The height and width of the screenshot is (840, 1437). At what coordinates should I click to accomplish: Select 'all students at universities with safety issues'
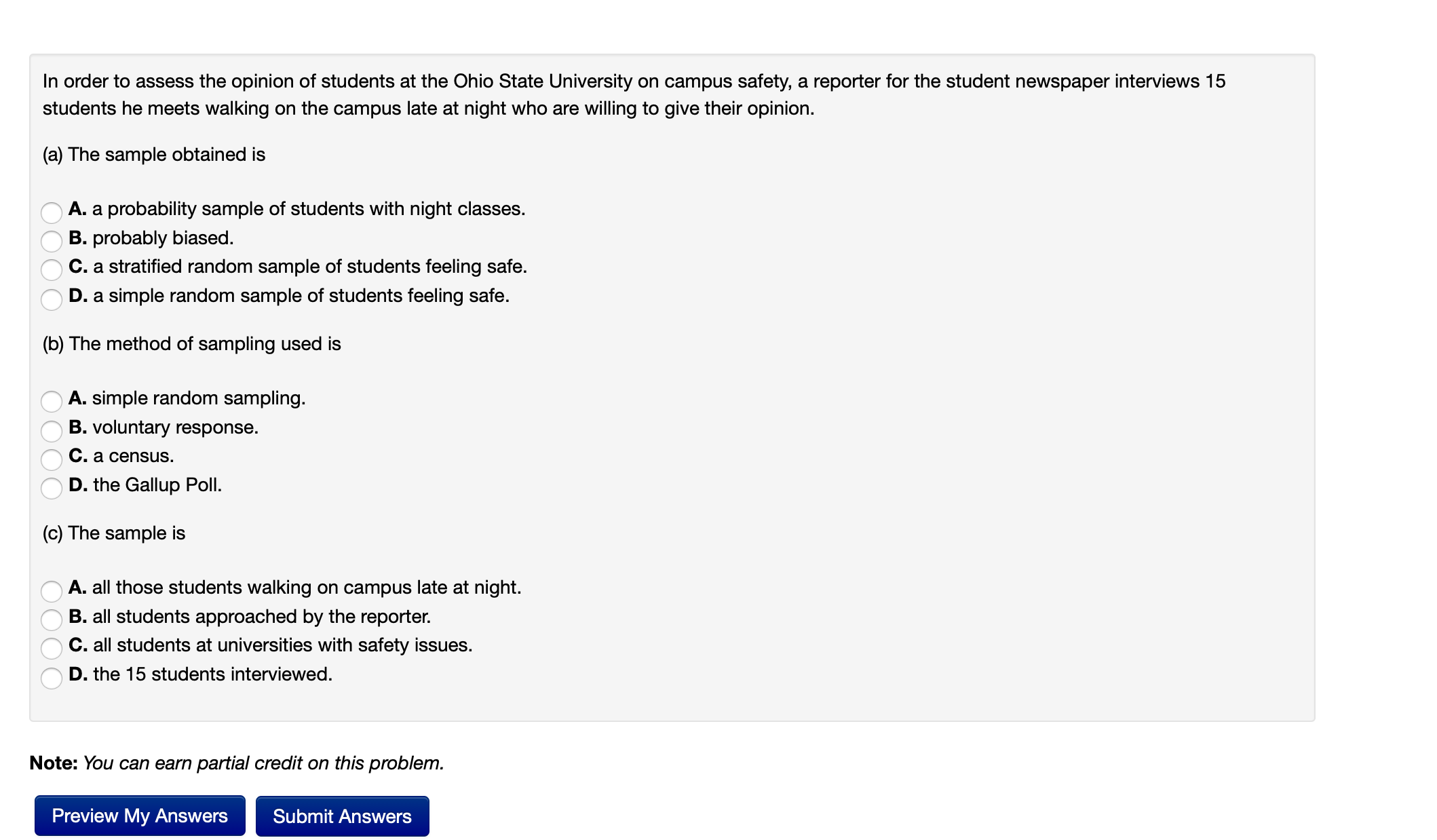click(x=52, y=649)
